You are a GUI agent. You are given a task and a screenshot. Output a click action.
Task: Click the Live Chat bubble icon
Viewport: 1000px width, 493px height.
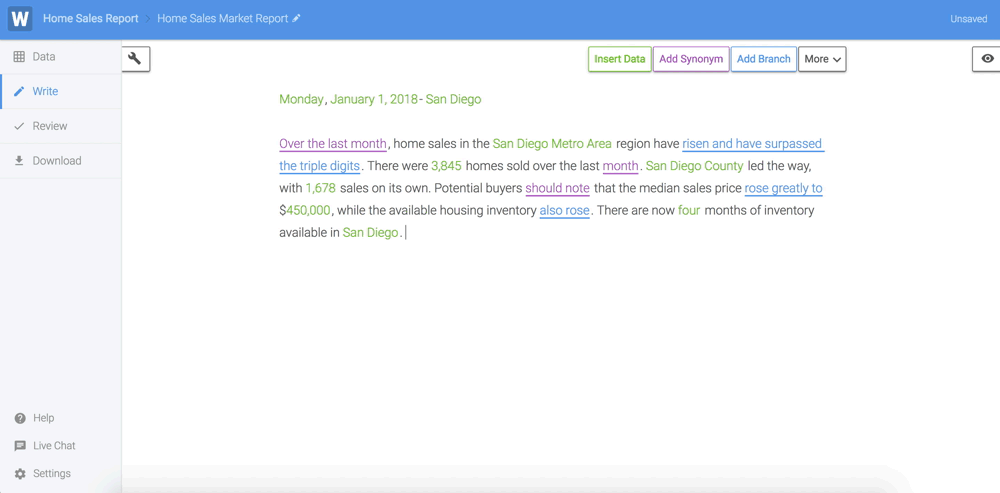[20, 446]
